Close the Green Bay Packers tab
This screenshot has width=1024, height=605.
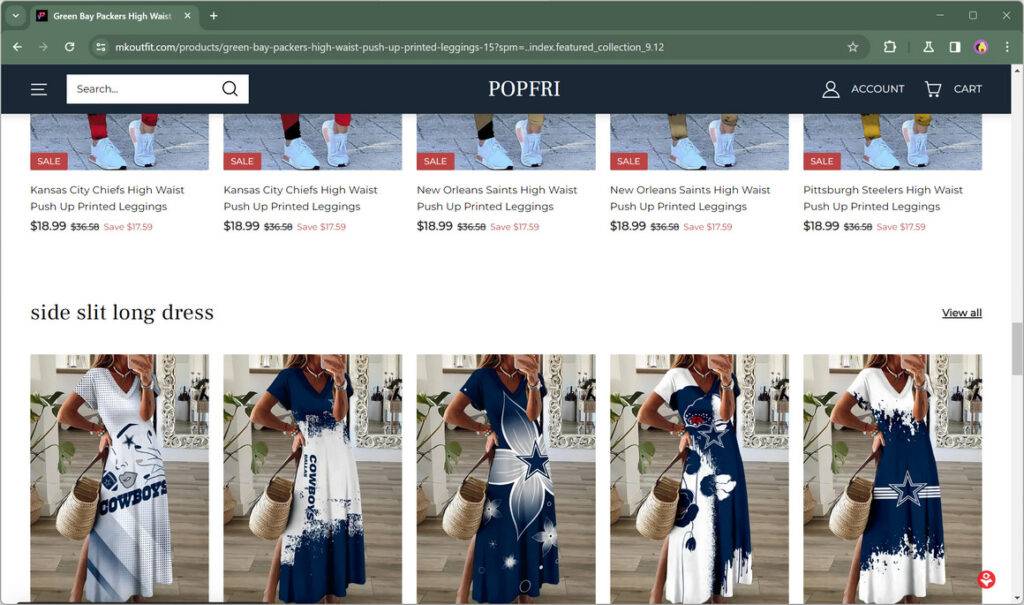[x=187, y=16]
